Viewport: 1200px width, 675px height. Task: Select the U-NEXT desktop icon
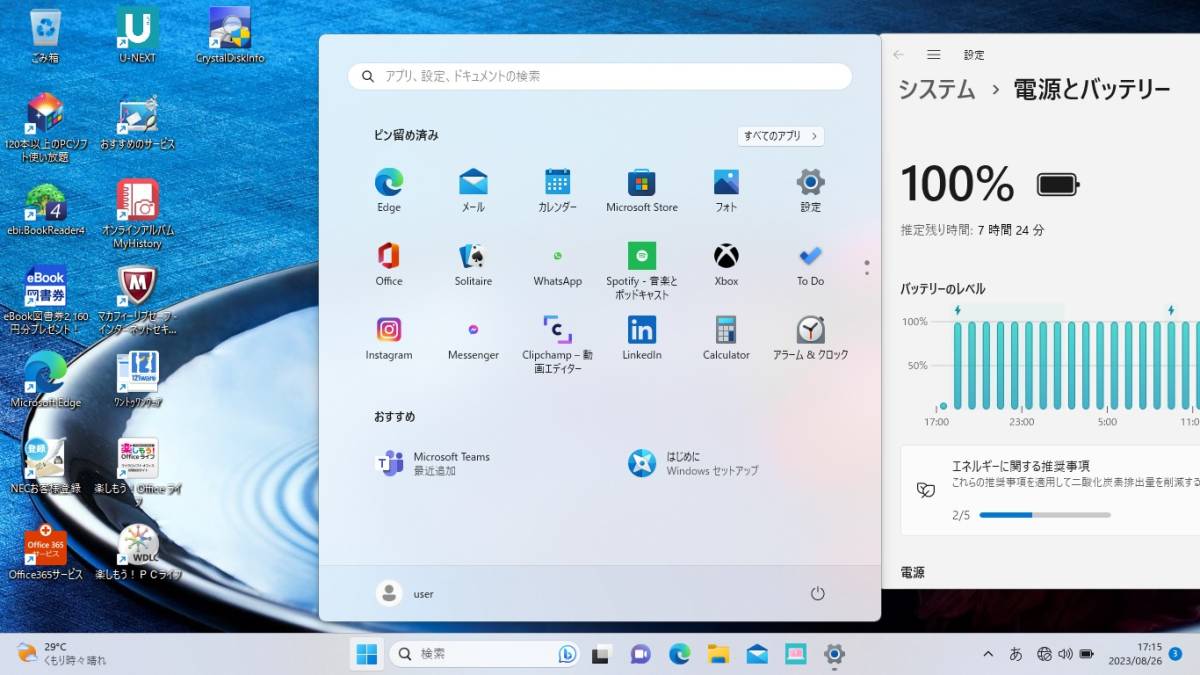point(137,35)
